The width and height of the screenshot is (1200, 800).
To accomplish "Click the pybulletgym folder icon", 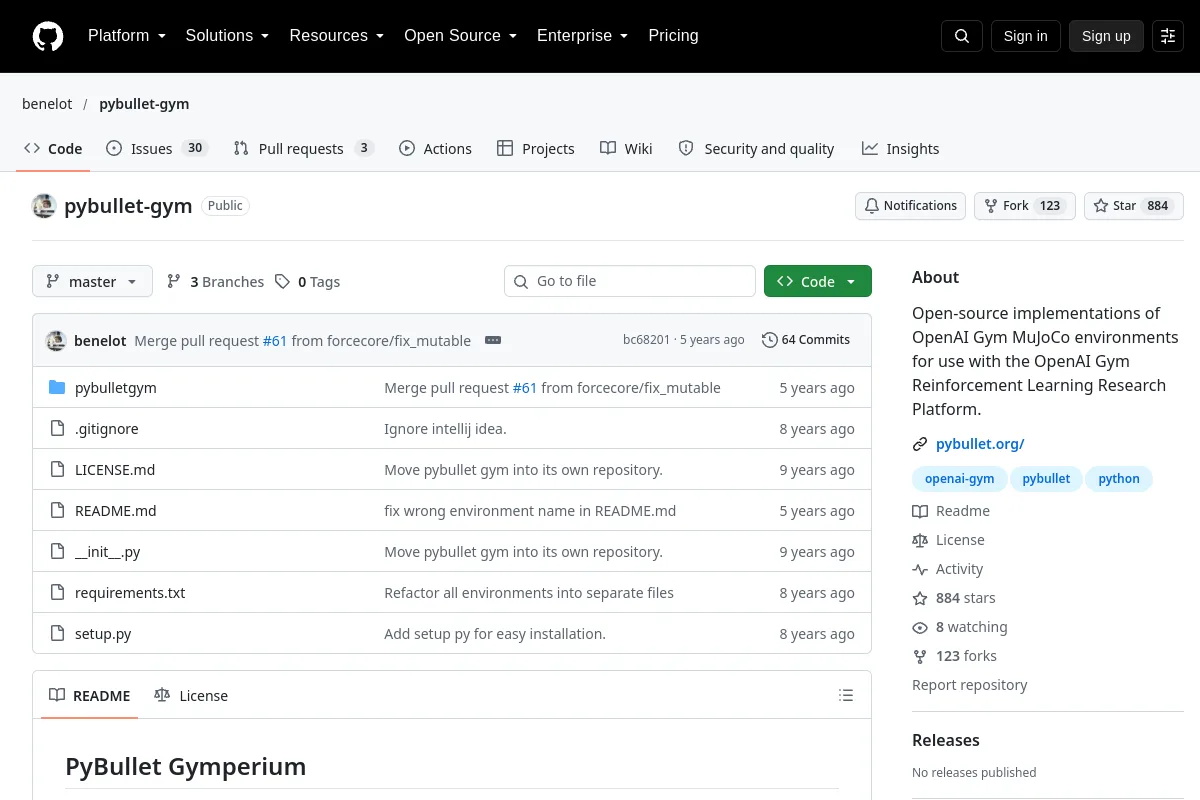I will (x=57, y=388).
